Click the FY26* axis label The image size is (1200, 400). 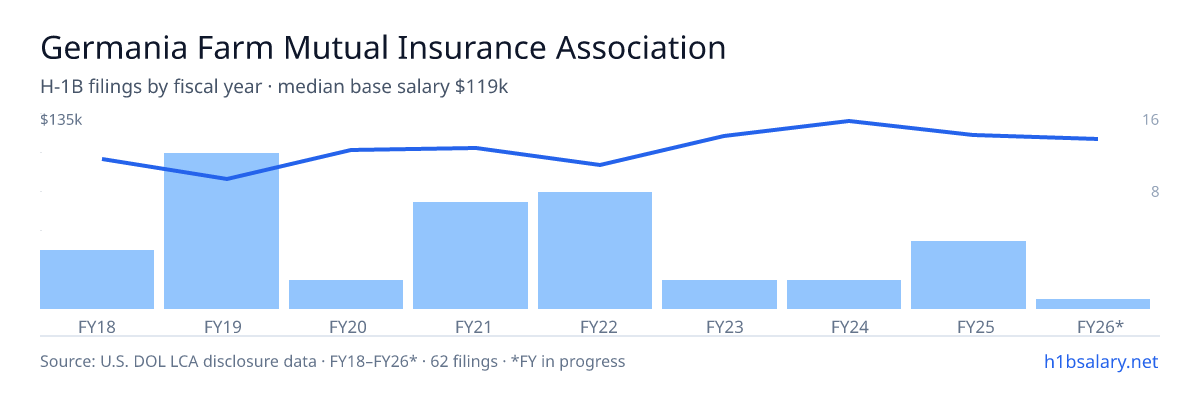(1100, 326)
